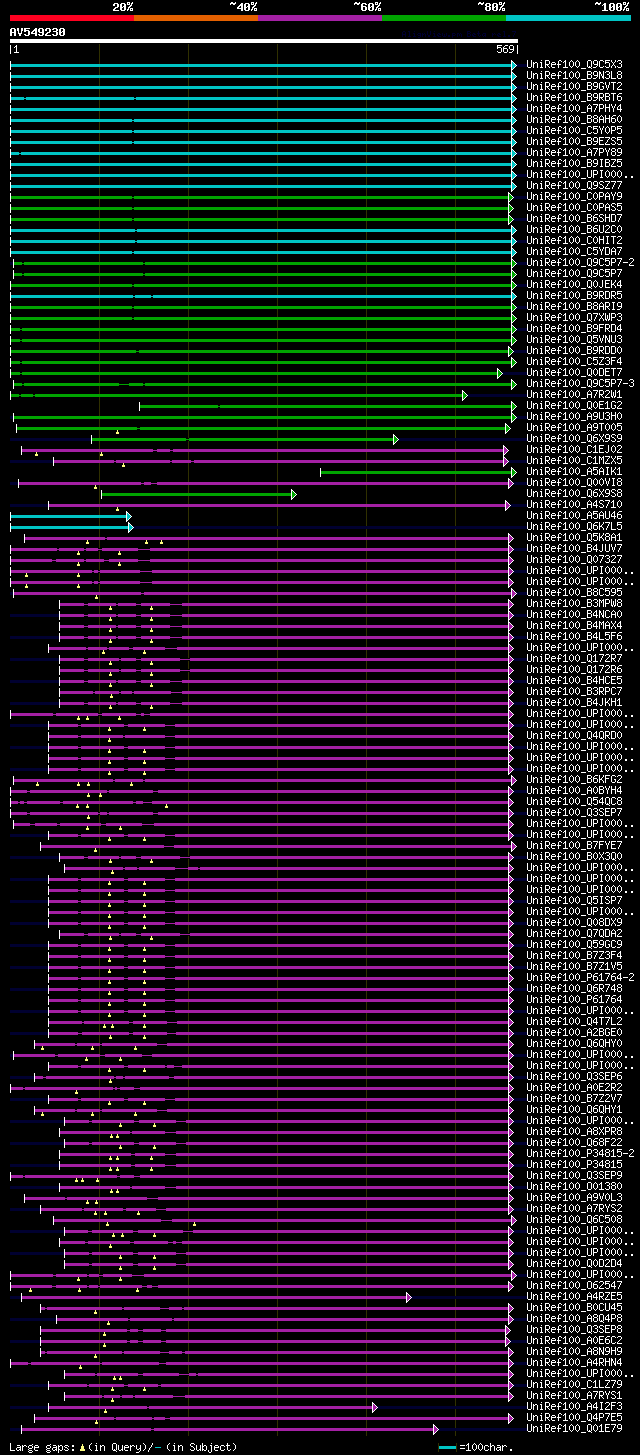This screenshot has height=1455, width=640.
Task: Select the UniRef100_C0HIT2 label
Action: [x=574, y=240]
